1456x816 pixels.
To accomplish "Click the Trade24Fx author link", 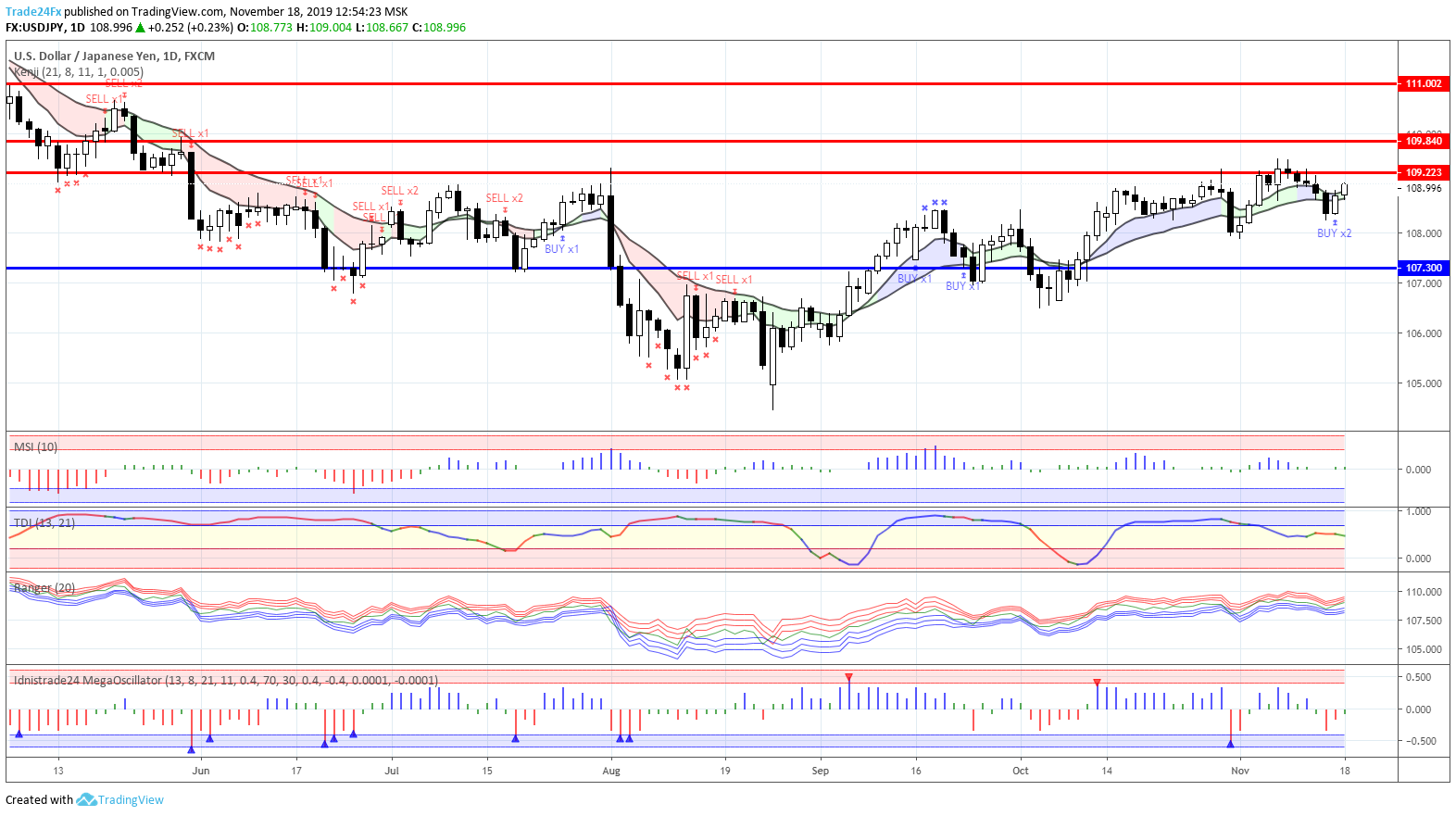I will click(x=33, y=12).
